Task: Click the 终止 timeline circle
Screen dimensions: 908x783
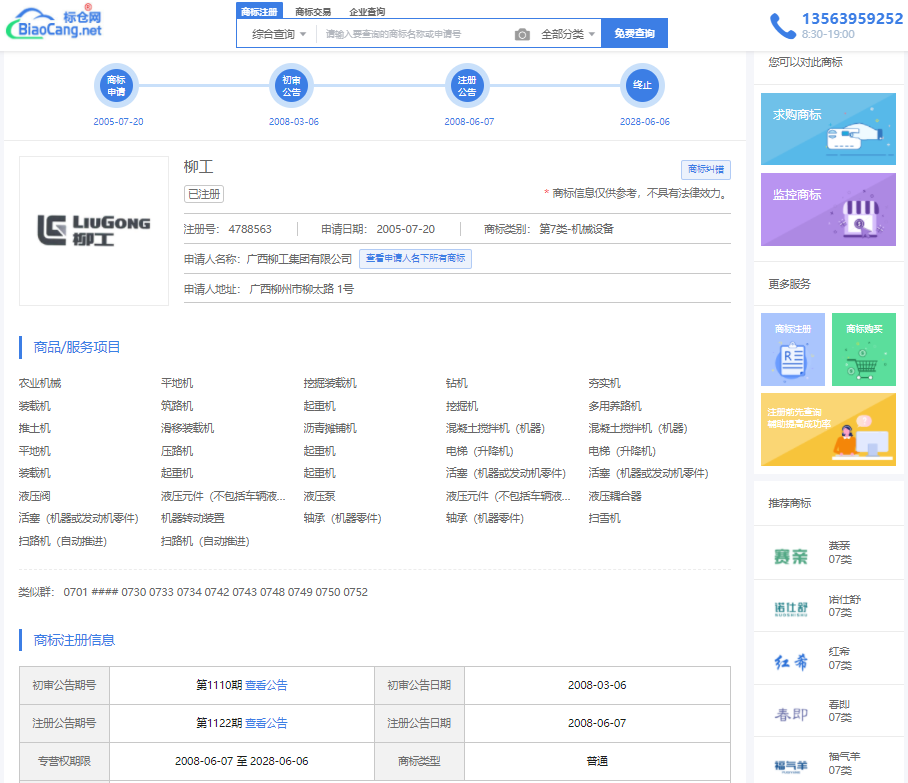Action: click(642, 86)
